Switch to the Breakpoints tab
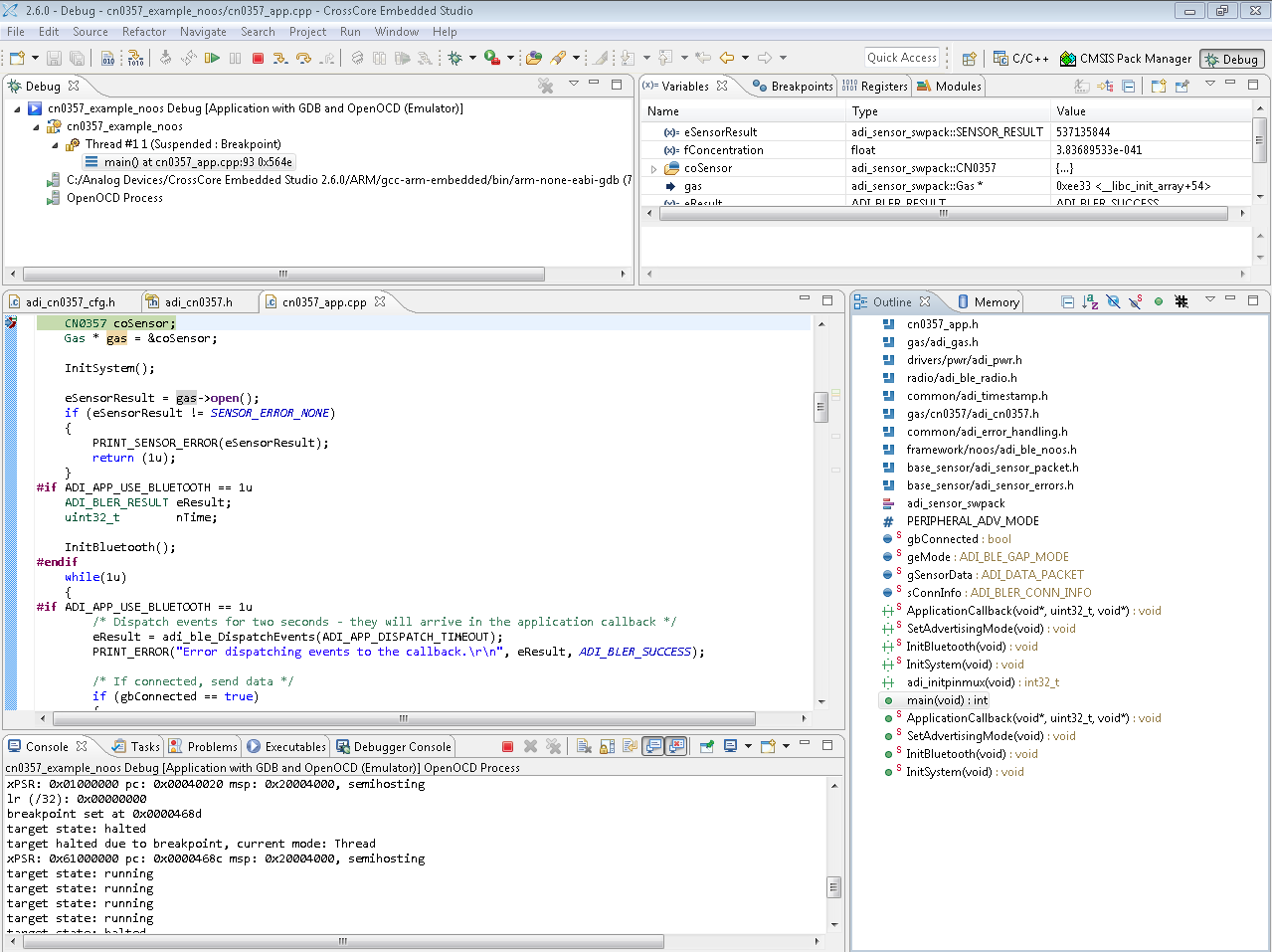This screenshot has width=1272, height=952. [x=793, y=87]
